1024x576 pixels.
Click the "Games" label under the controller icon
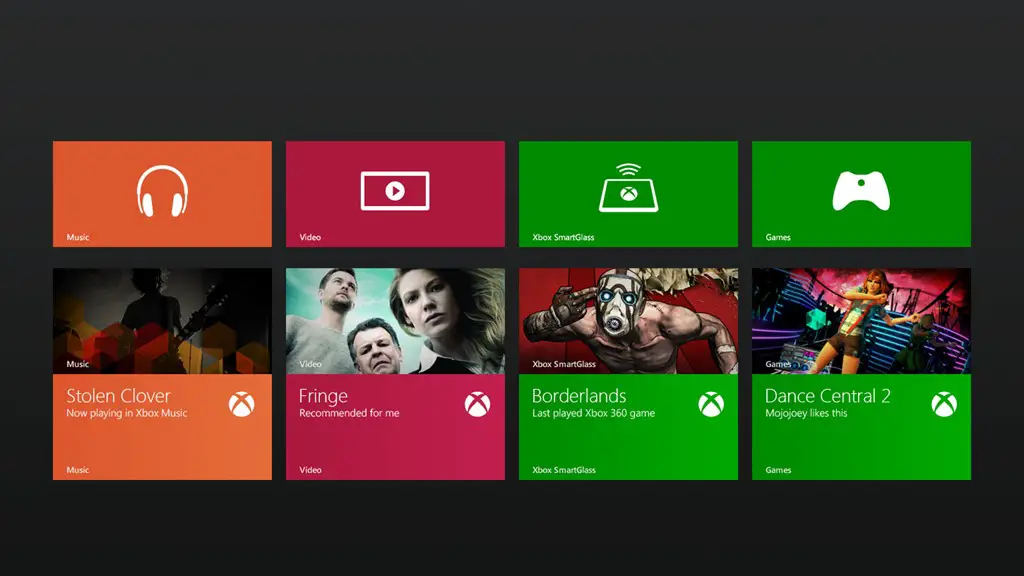tap(778, 237)
